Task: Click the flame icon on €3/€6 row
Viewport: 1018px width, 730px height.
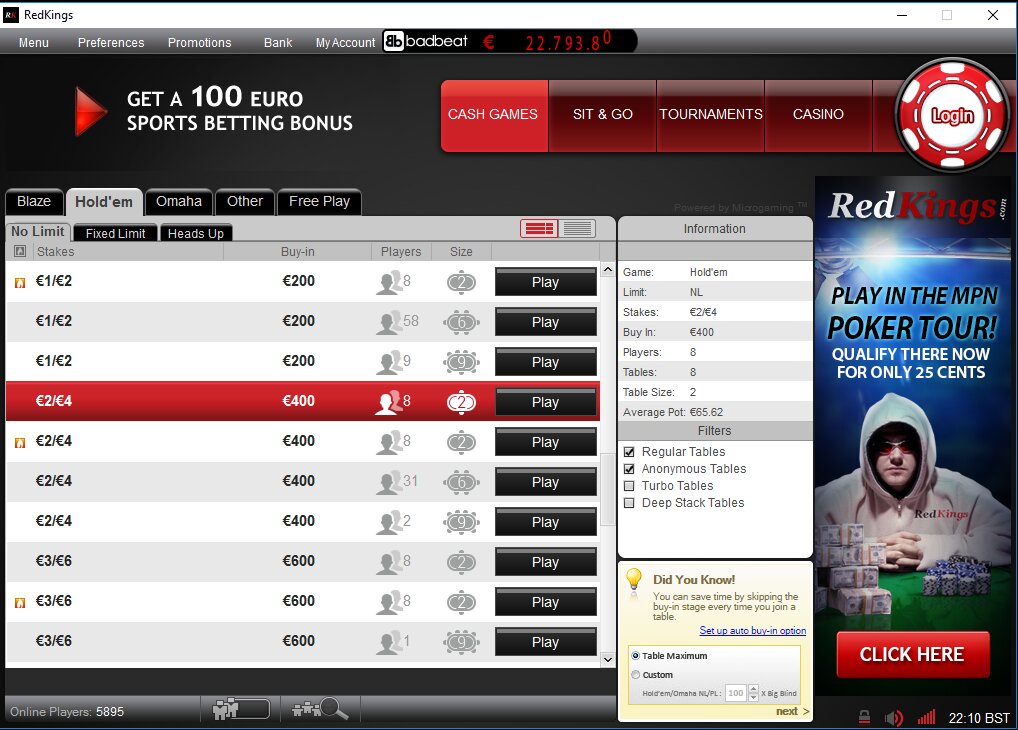Action: click(x=20, y=602)
